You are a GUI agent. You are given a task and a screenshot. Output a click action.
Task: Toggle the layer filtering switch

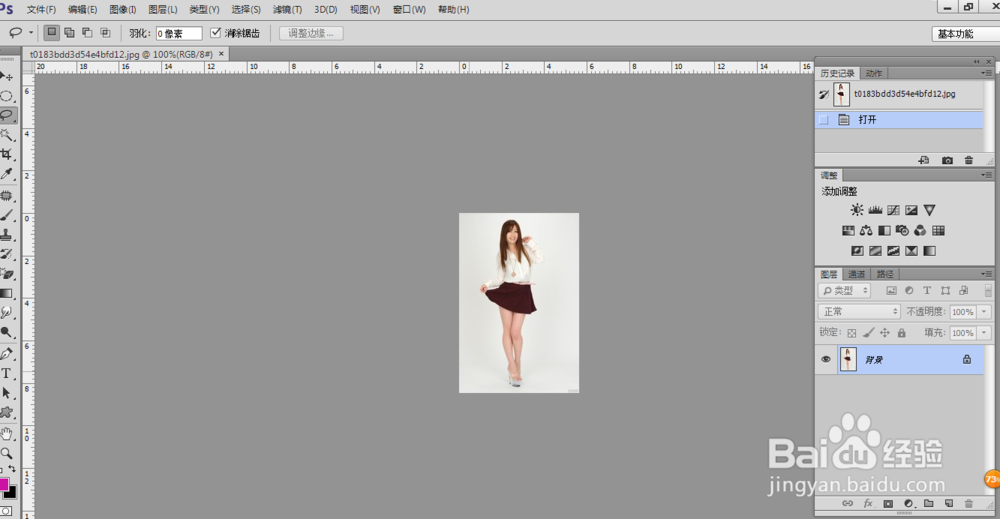[x=988, y=291]
